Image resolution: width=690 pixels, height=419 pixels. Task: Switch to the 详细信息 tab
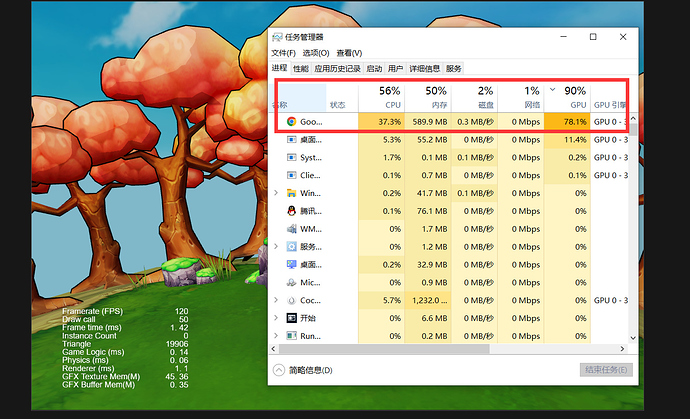coord(425,69)
